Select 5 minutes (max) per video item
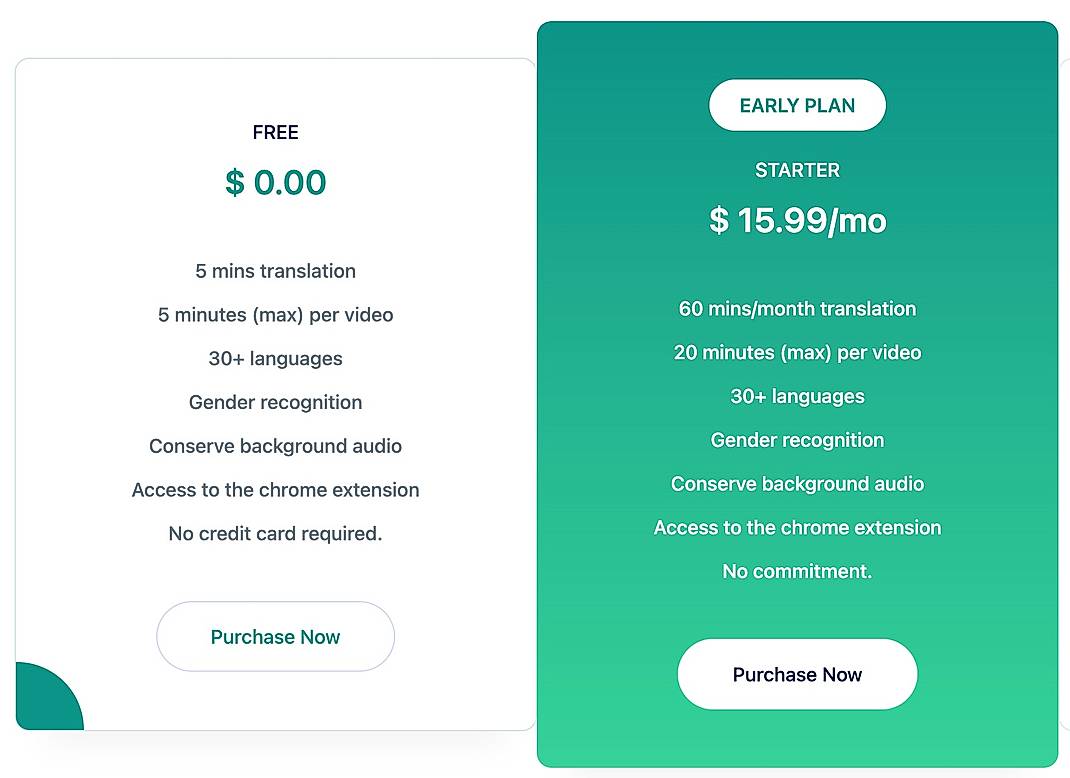This screenshot has height=778, width=1070. tap(275, 315)
